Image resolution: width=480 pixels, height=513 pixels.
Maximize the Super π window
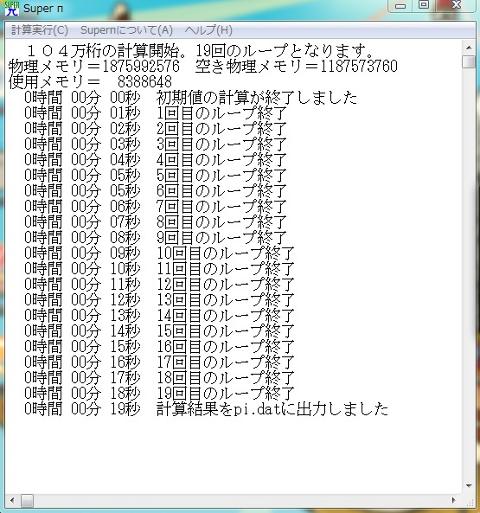424,6
